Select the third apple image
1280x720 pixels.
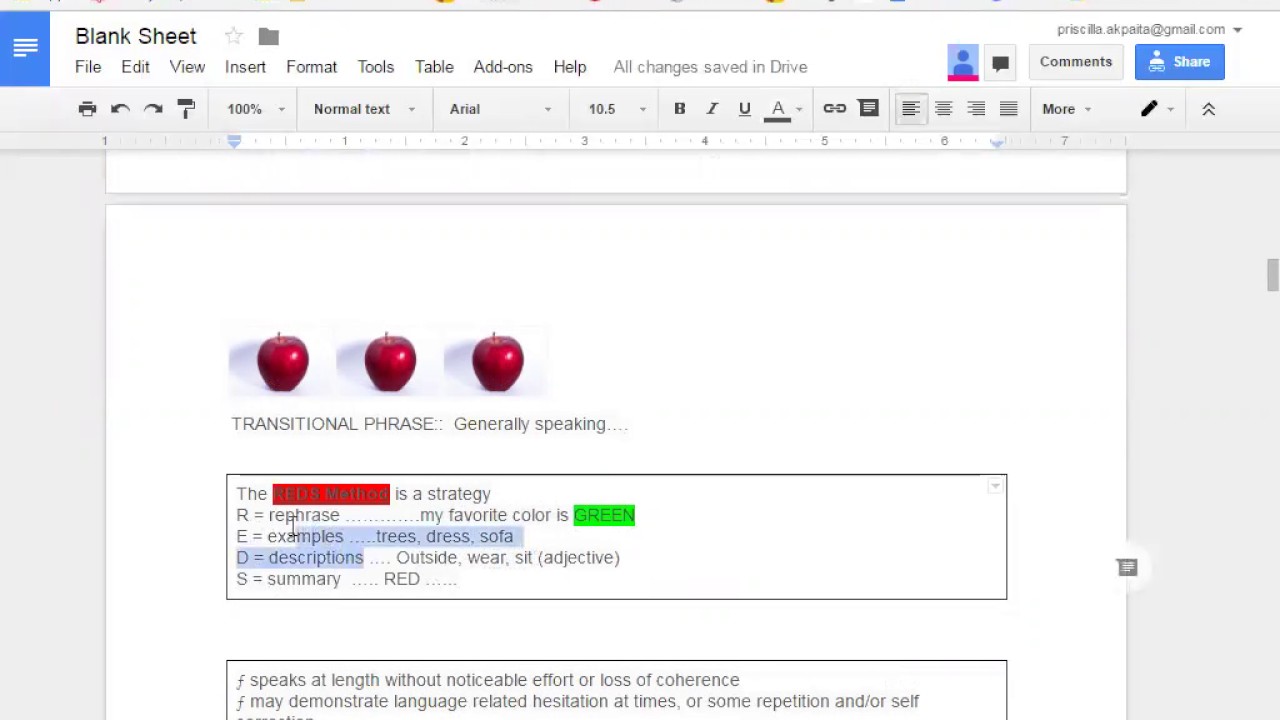(x=496, y=361)
